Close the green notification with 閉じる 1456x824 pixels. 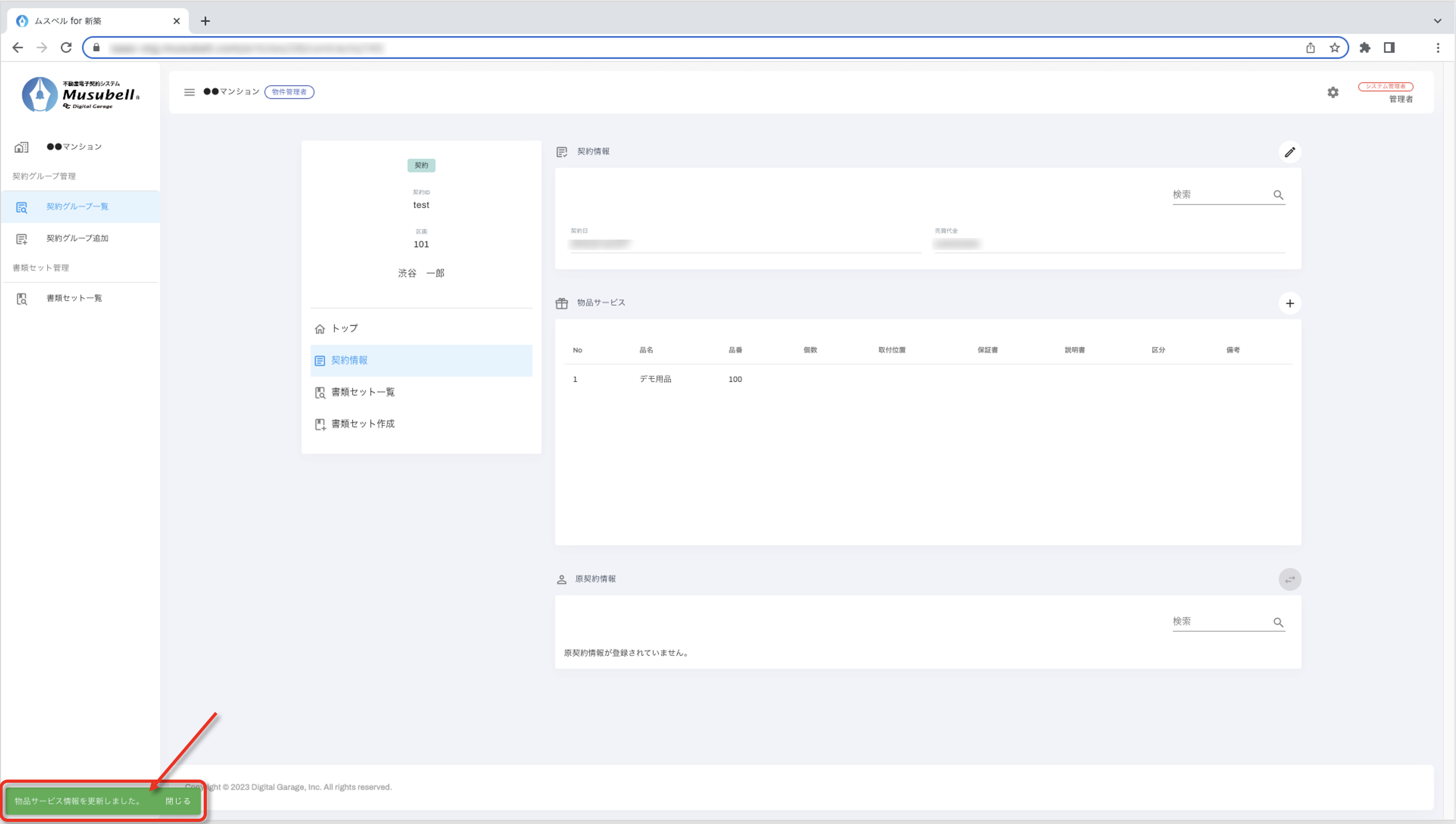pos(178,801)
